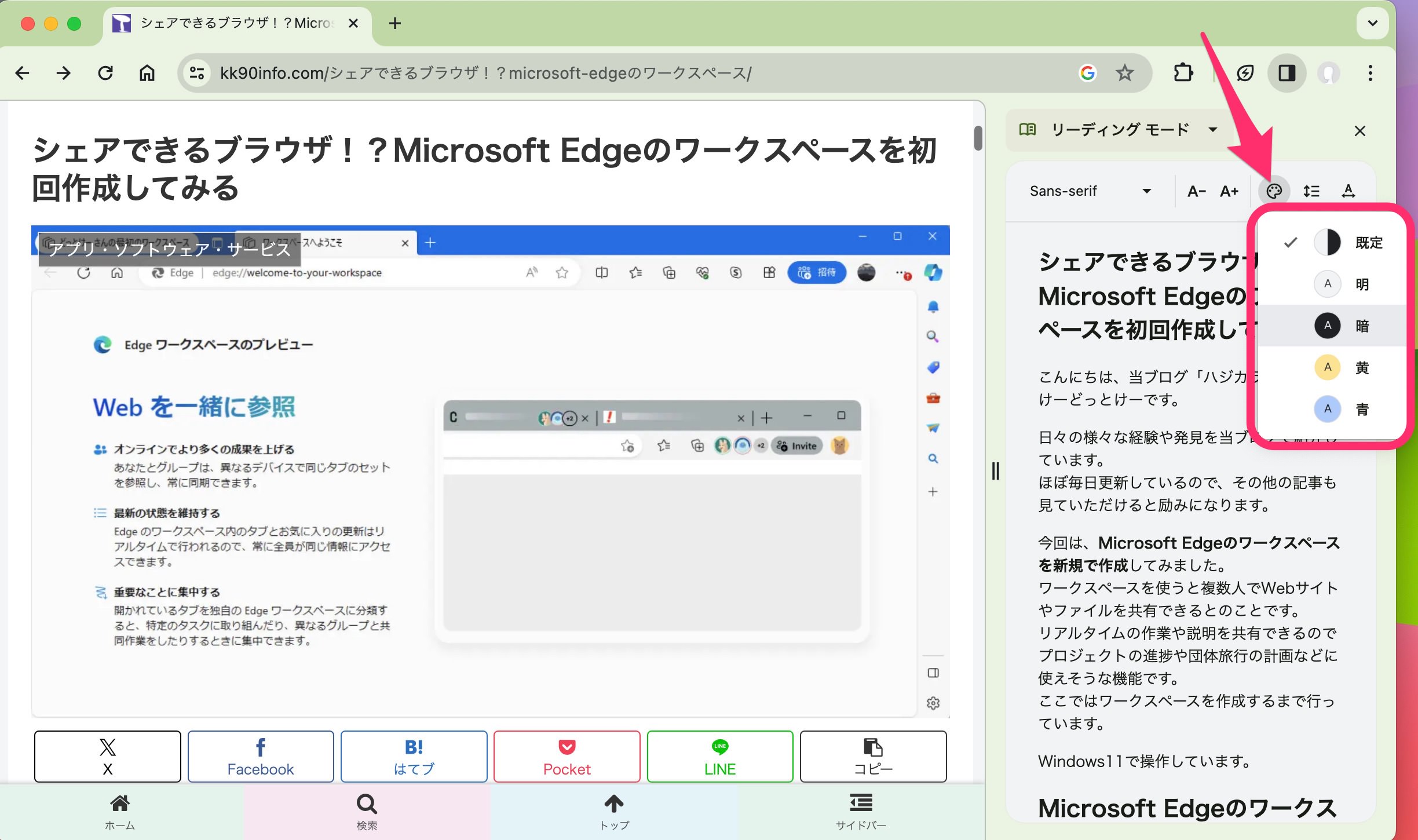Open 検索 in bottom navigation
The width and height of the screenshot is (1418, 840).
[x=367, y=812]
